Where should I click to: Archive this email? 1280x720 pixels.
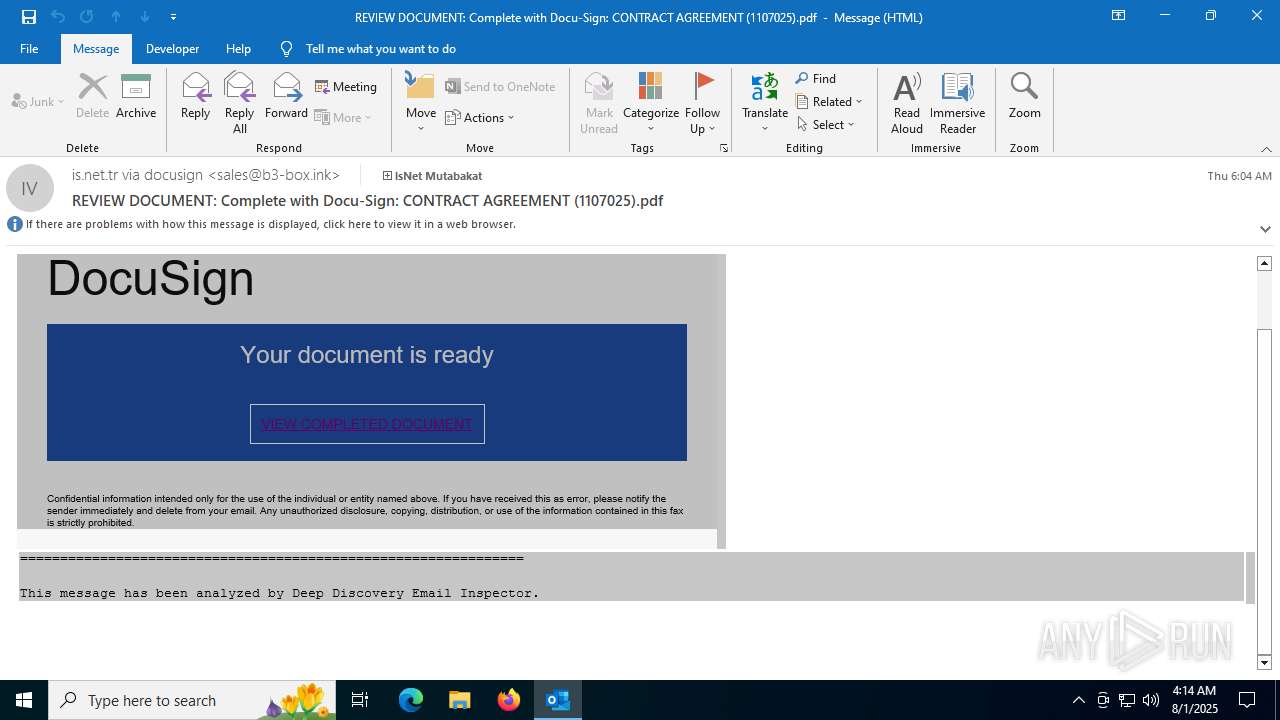tap(136, 96)
